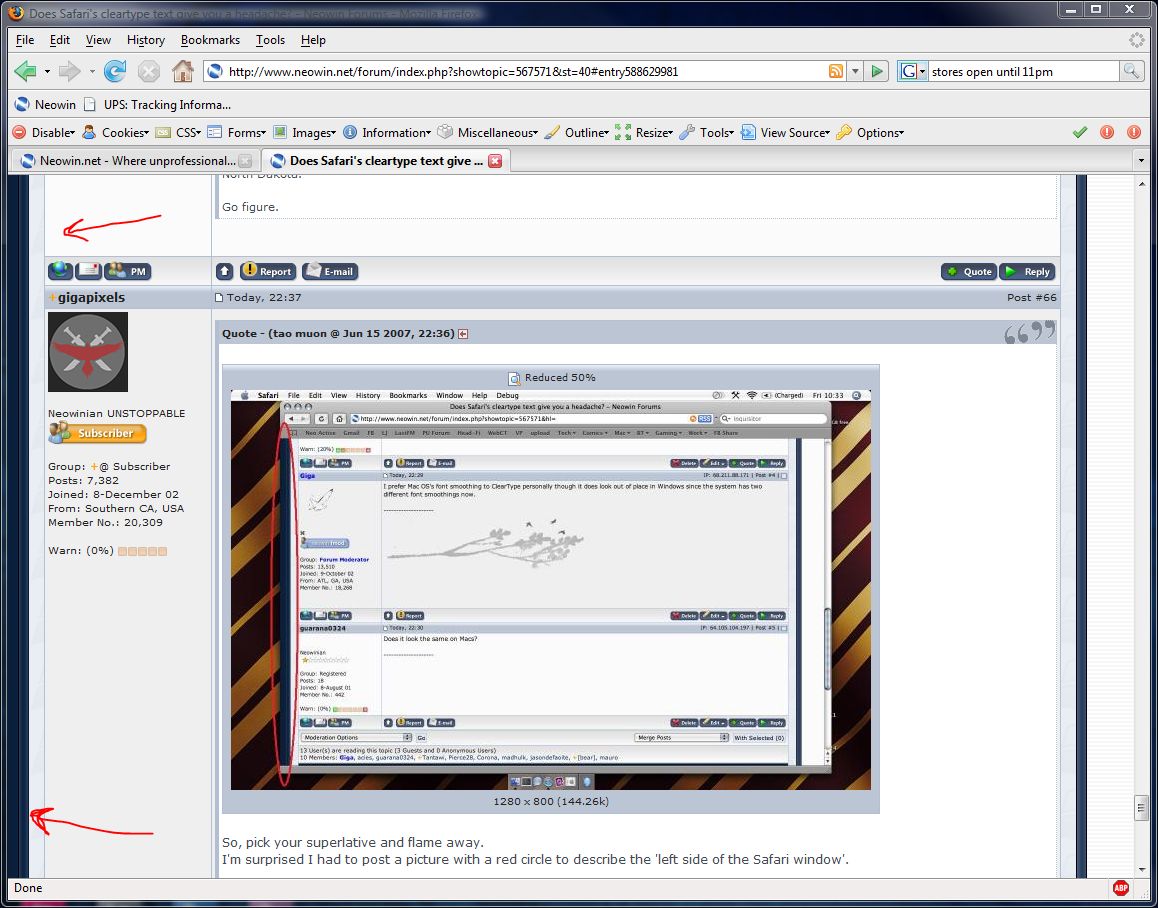
Task: Open the back history dropdown arrow
Action: pos(47,72)
